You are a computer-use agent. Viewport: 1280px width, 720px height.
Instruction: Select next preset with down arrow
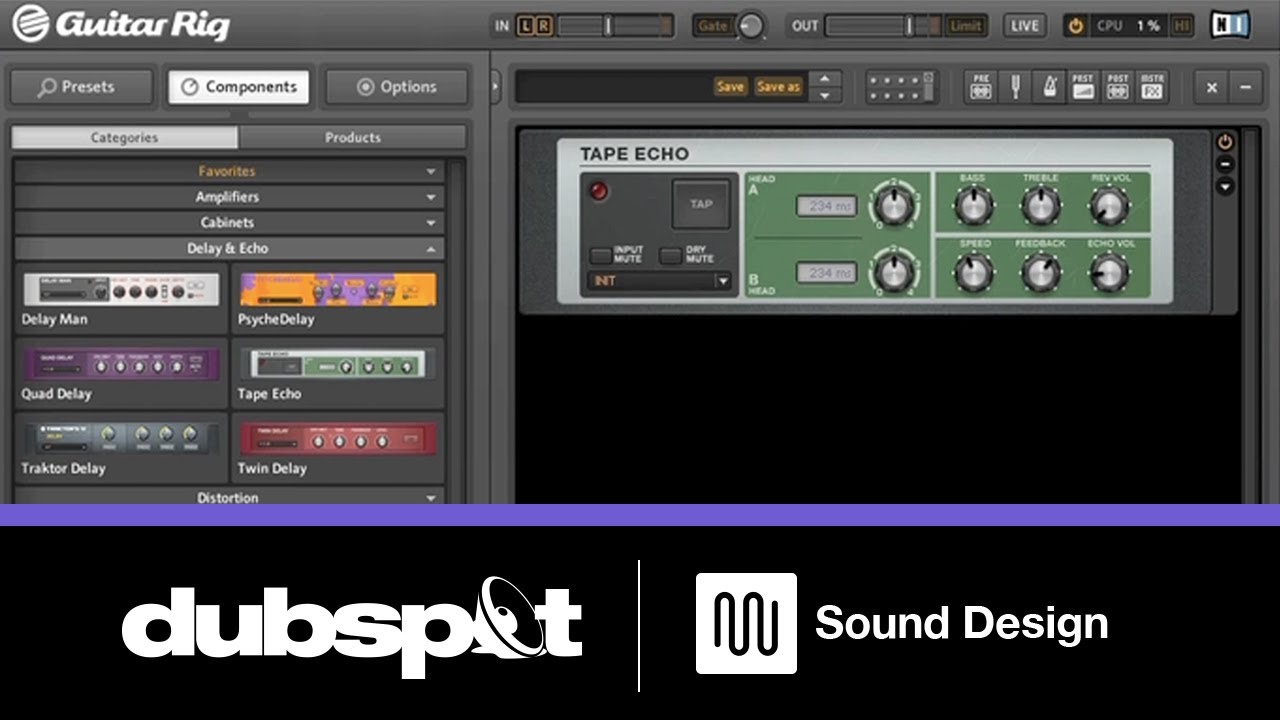pos(825,95)
